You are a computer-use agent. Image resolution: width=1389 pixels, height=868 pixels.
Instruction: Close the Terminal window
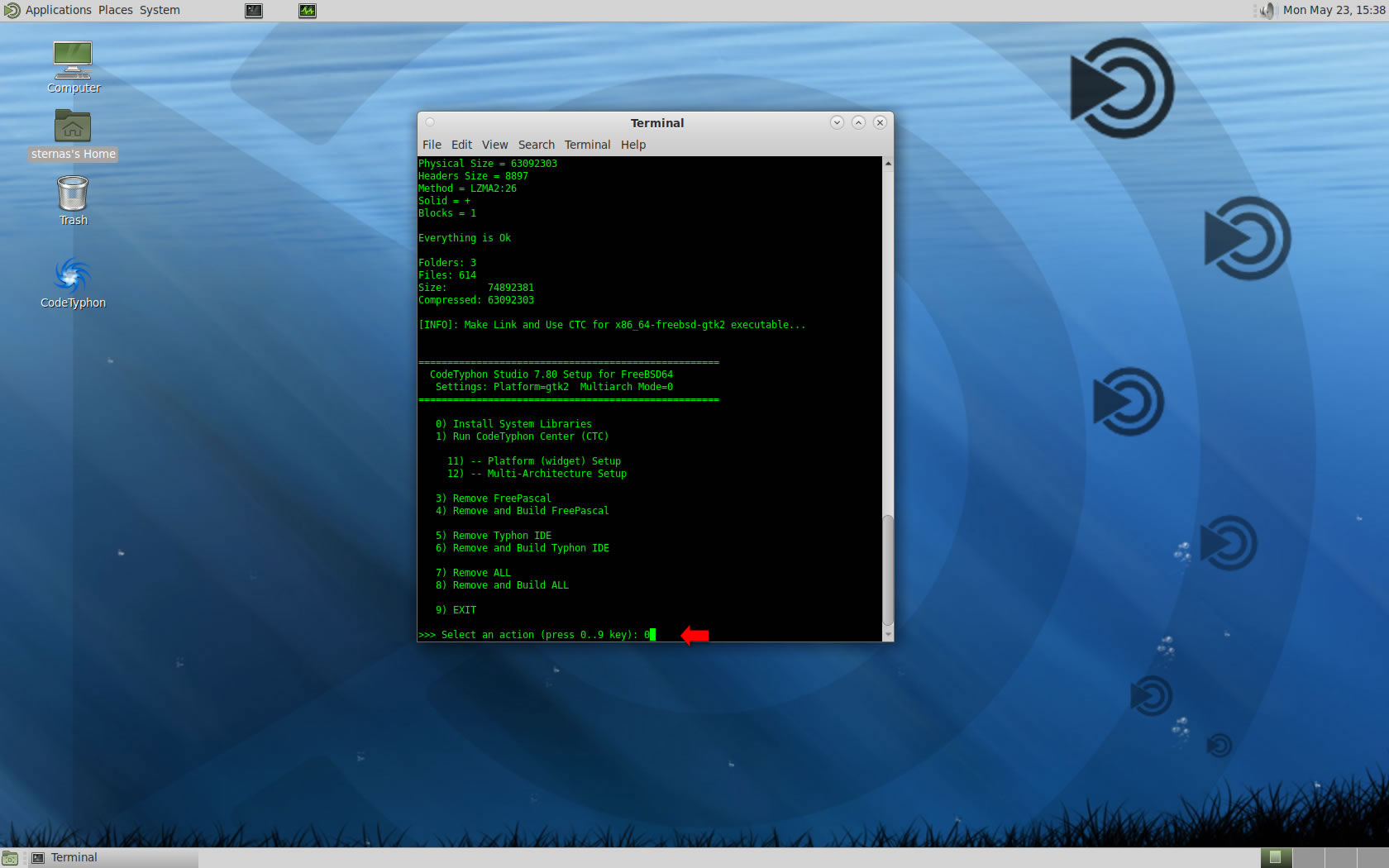coord(880,122)
